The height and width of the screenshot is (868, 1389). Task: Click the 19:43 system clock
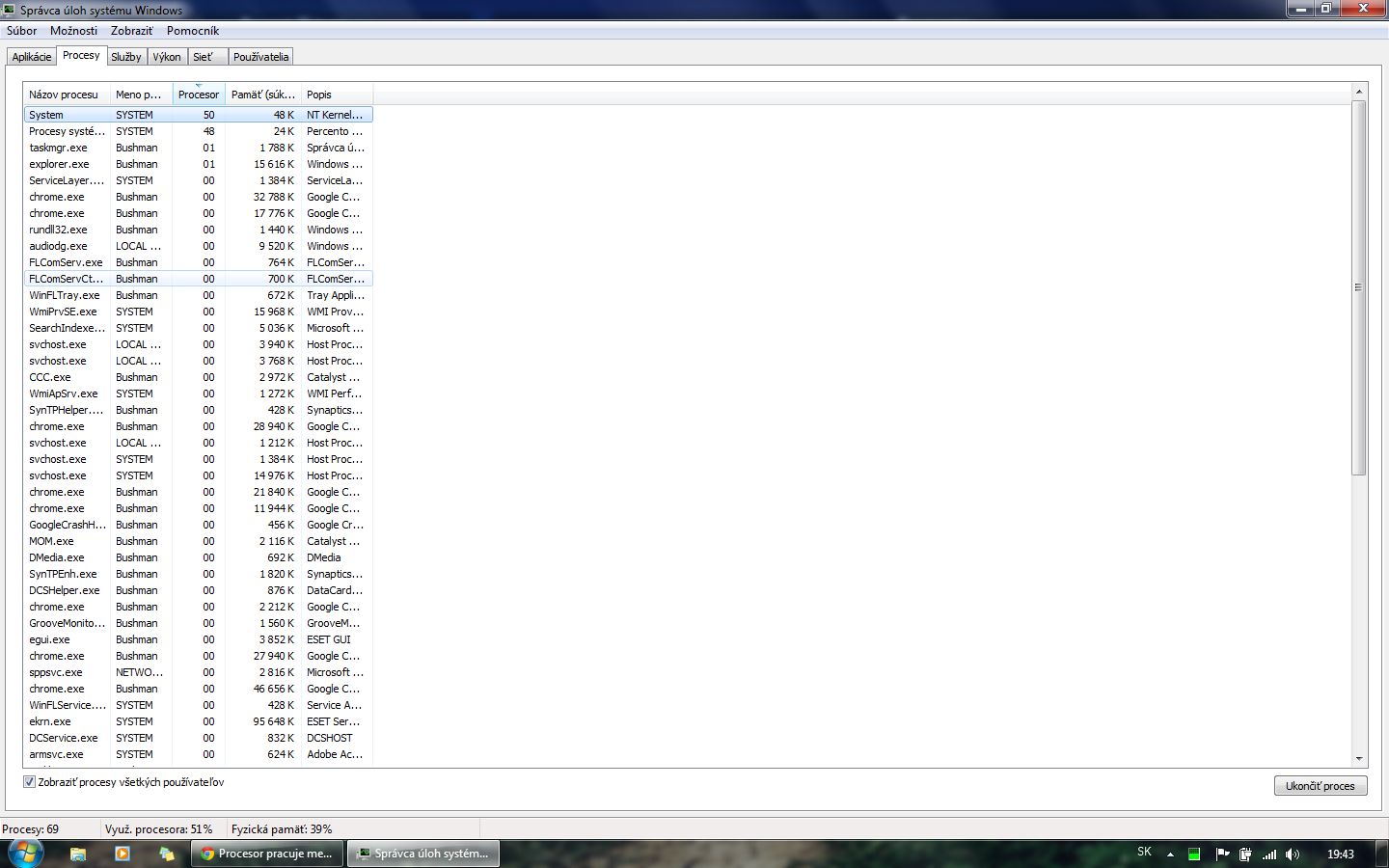(x=1341, y=854)
